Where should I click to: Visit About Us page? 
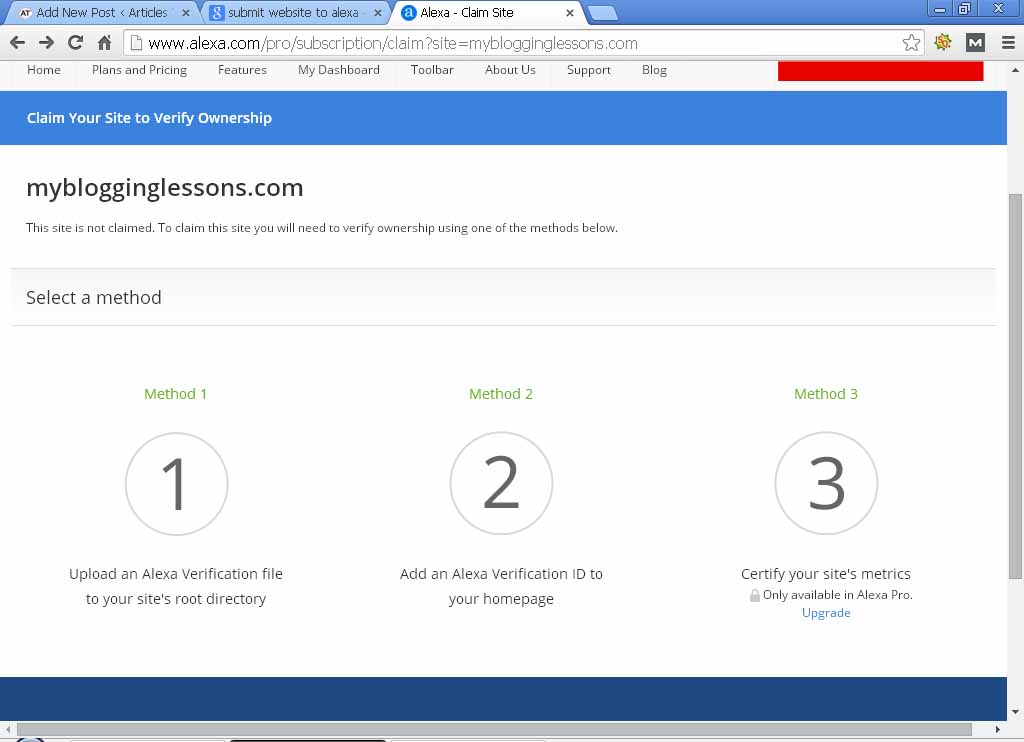(x=510, y=70)
